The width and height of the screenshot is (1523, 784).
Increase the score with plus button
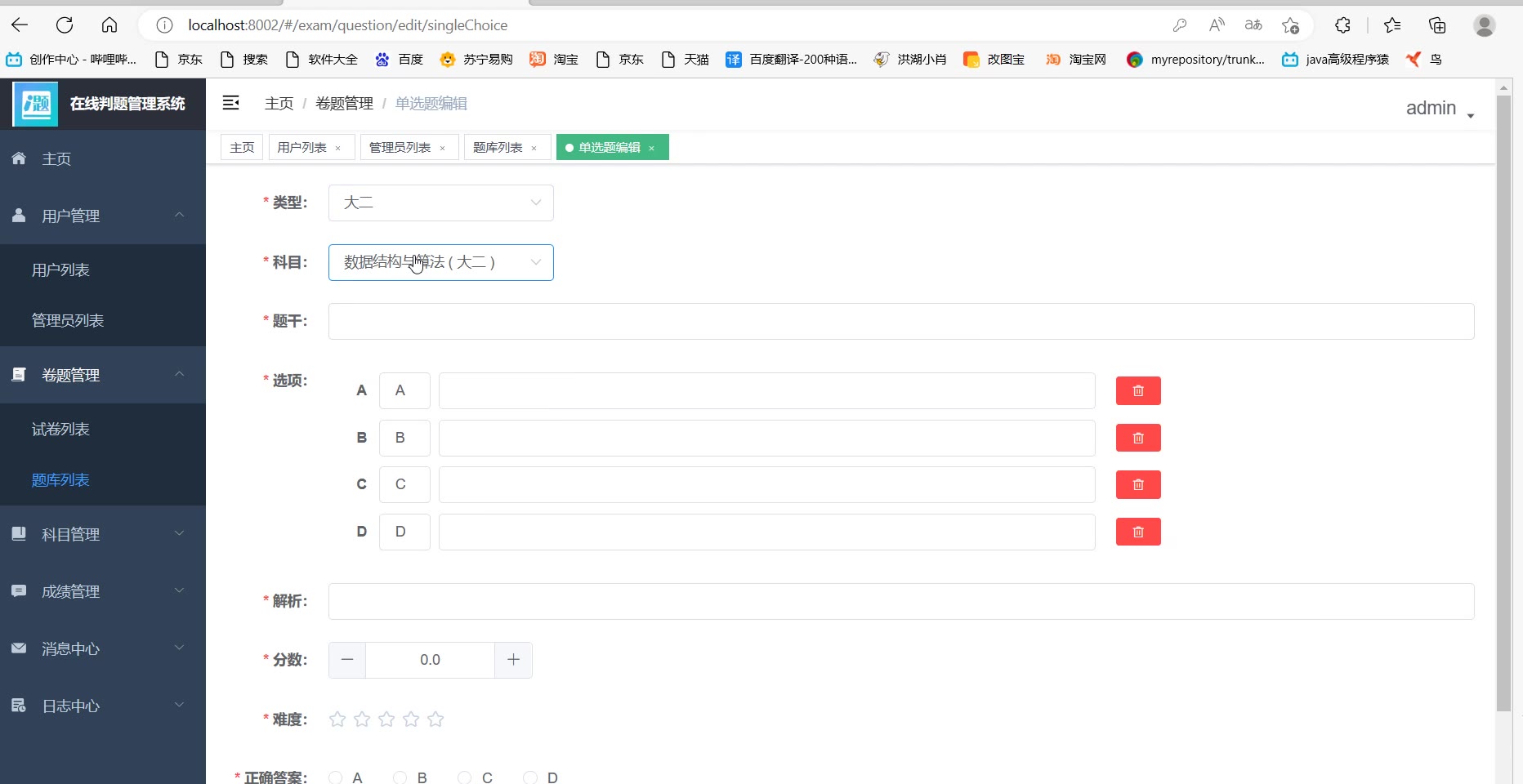tap(513, 660)
